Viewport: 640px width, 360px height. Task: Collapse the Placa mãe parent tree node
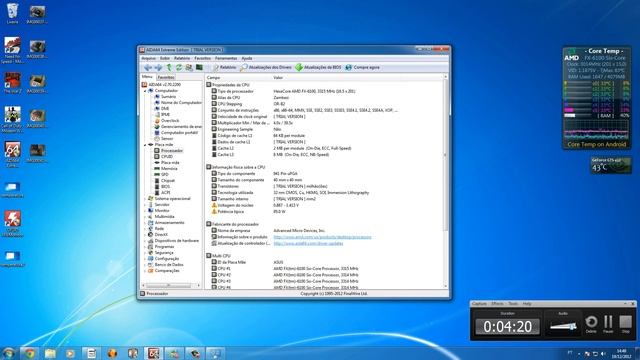point(145,144)
